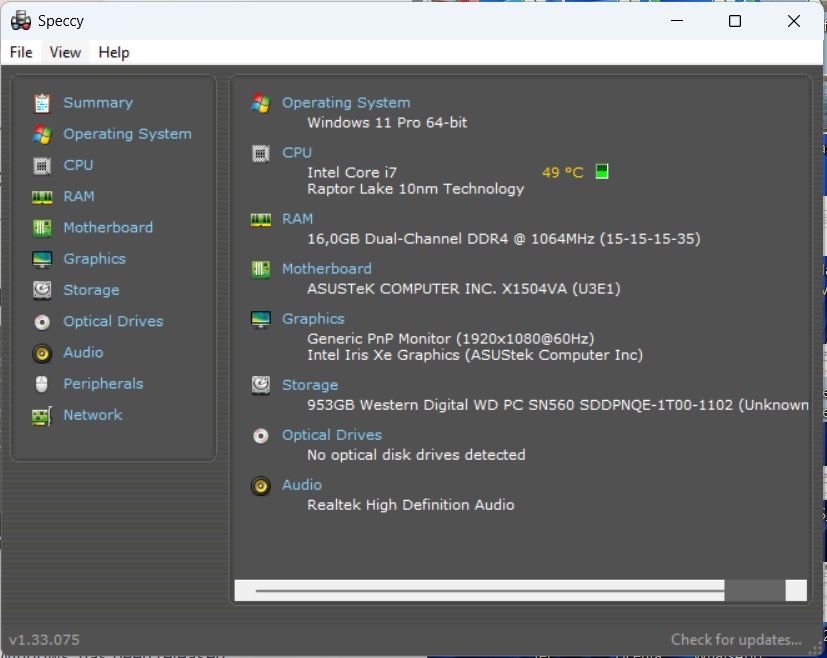This screenshot has width=827, height=658.
Task: Click the Windows flag icon beside sidebar Operating System
Action: [42, 134]
